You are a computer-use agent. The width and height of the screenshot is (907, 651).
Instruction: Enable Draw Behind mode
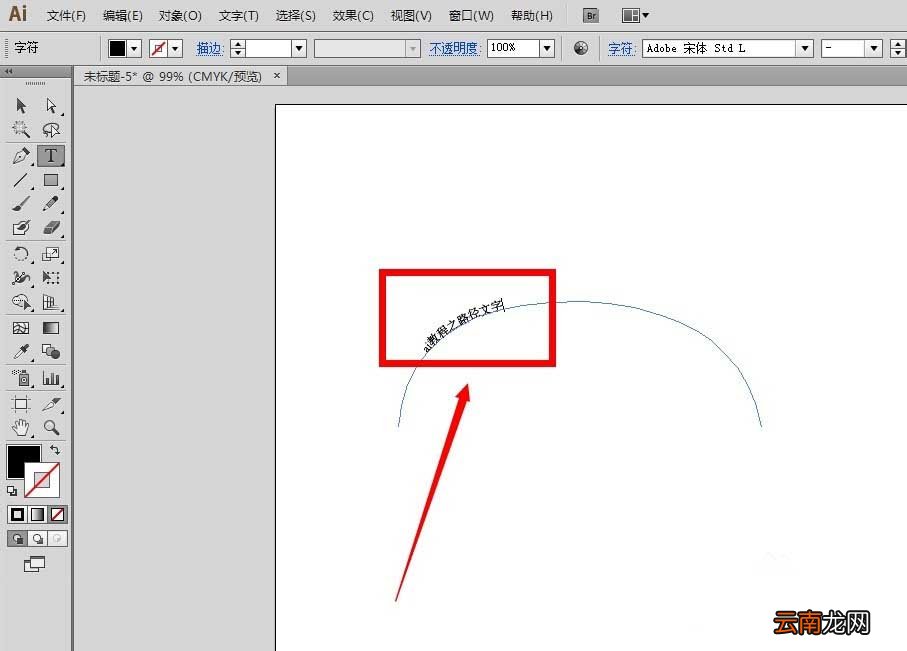point(38,539)
